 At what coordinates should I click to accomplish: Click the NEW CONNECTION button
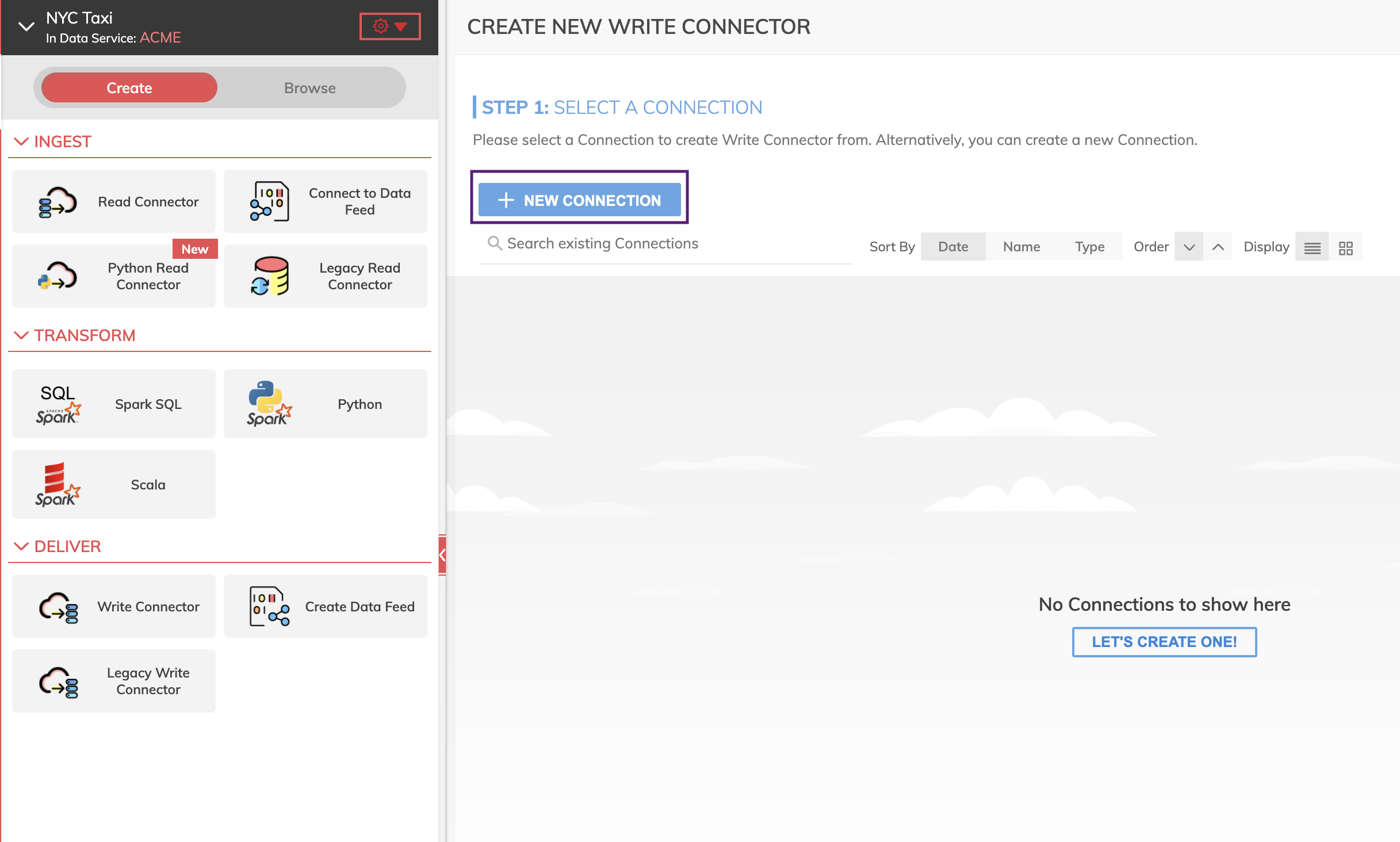coord(579,200)
